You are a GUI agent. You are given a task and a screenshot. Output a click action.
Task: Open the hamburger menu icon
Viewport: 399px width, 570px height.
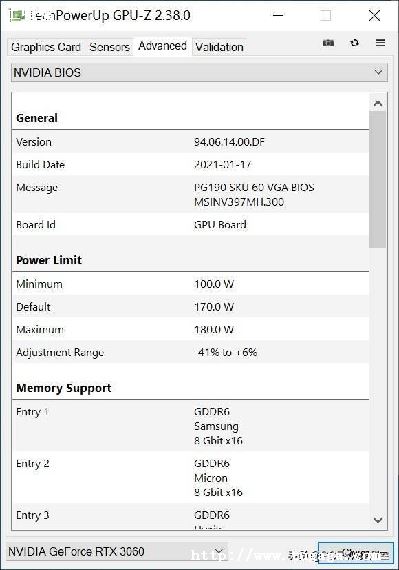click(x=380, y=43)
